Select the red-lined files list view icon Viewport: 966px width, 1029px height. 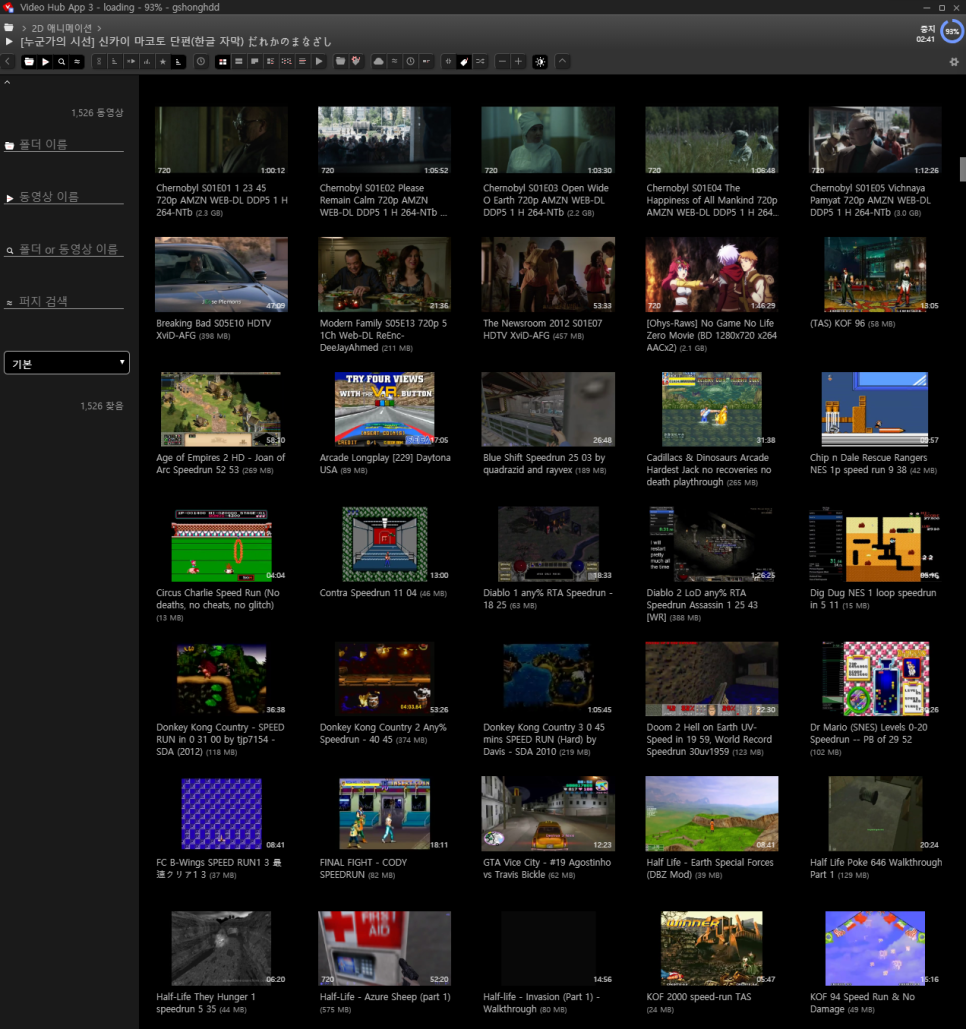303,61
